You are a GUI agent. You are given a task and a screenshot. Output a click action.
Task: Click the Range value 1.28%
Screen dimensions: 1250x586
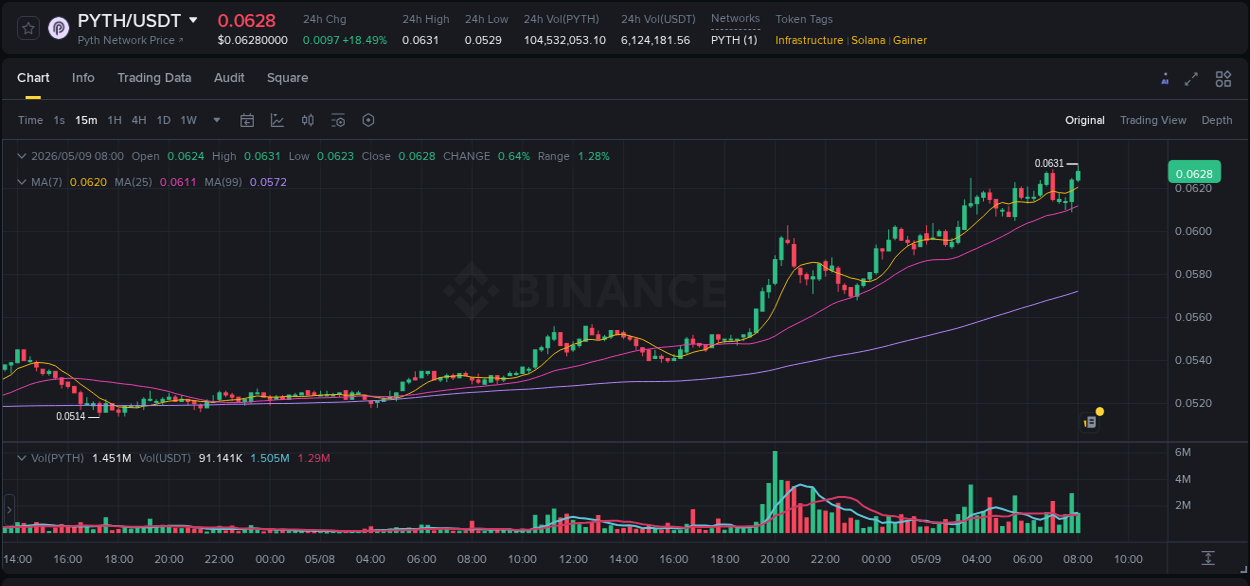(594, 156)
